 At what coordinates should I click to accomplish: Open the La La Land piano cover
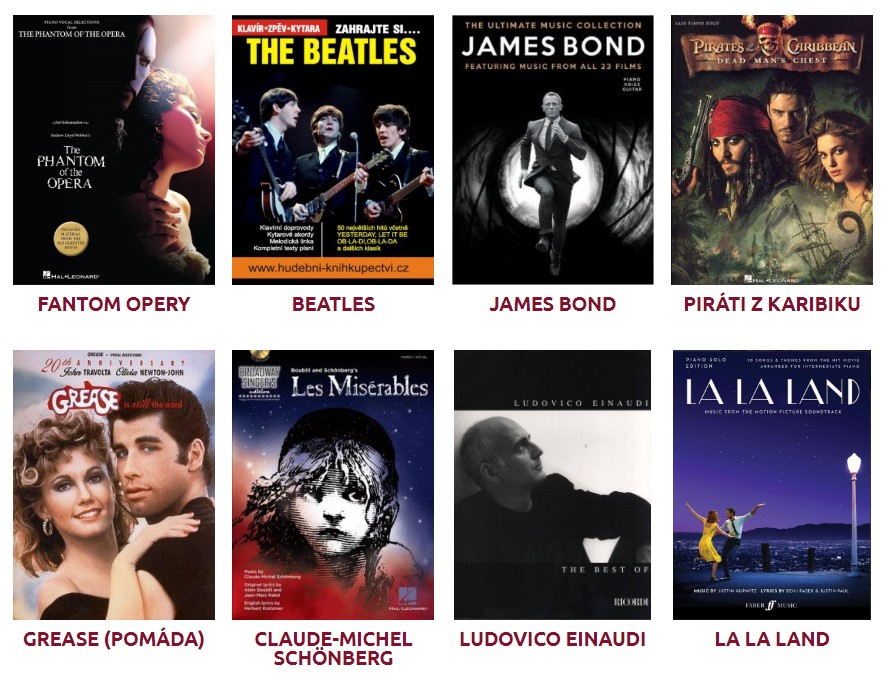(x=771, y=485)
